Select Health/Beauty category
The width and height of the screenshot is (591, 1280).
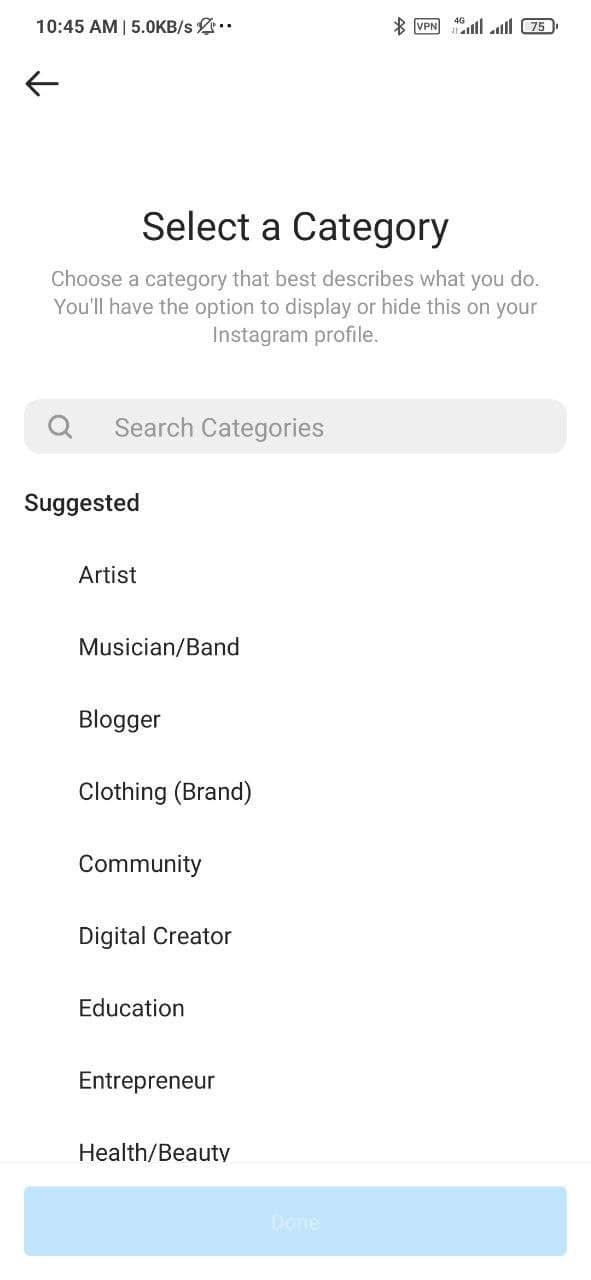click(154, 1152)
